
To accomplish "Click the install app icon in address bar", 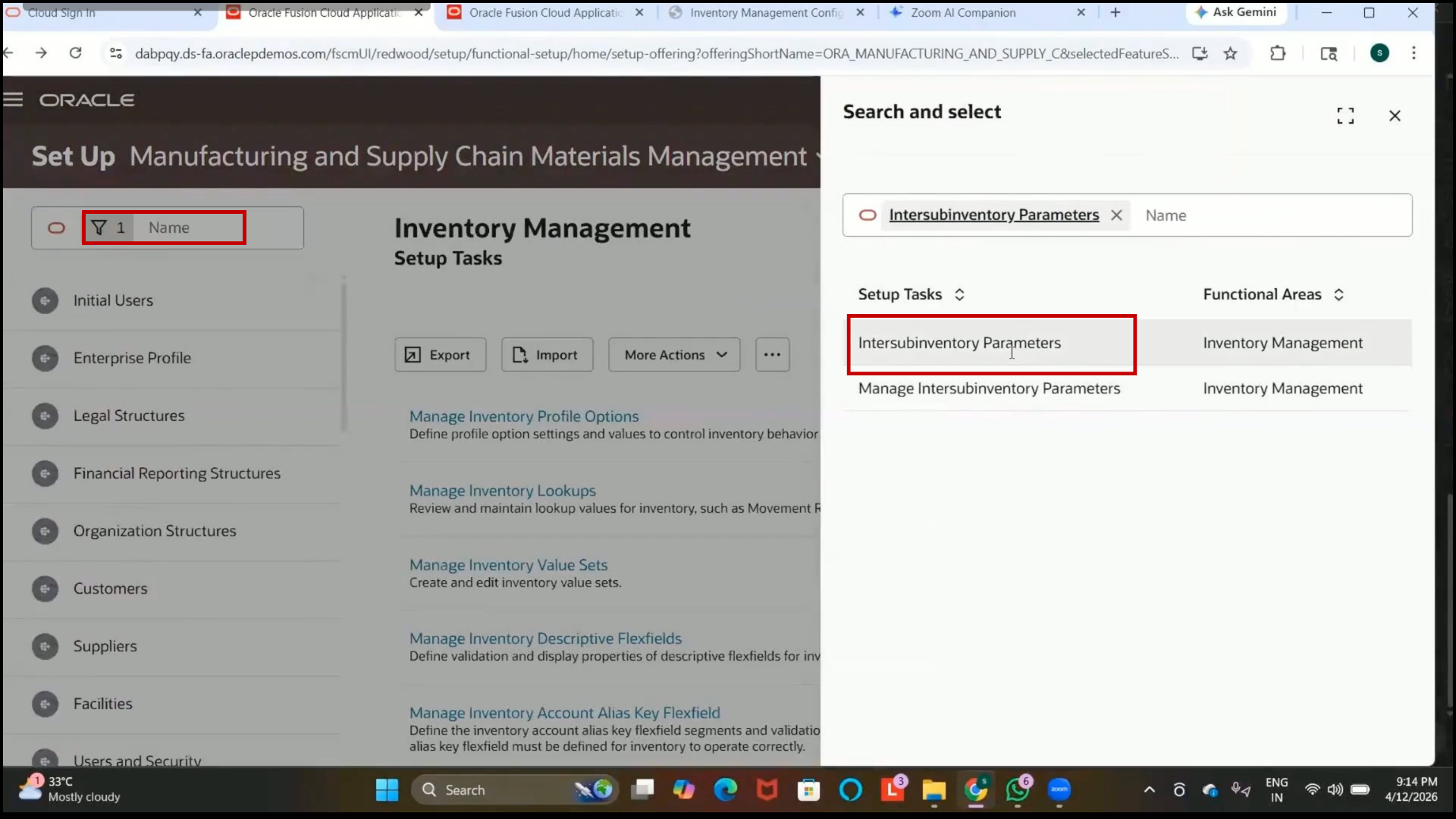I will coord(1200,53).
